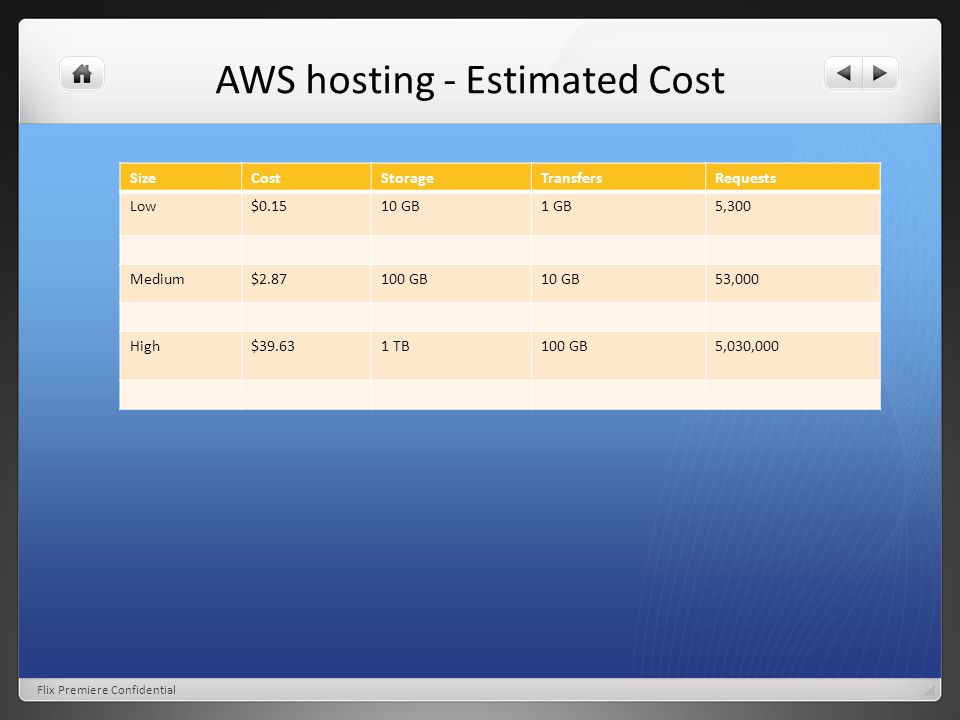Click the resize grip in footer corner
The image size is (960, 720).
point(929,691)
